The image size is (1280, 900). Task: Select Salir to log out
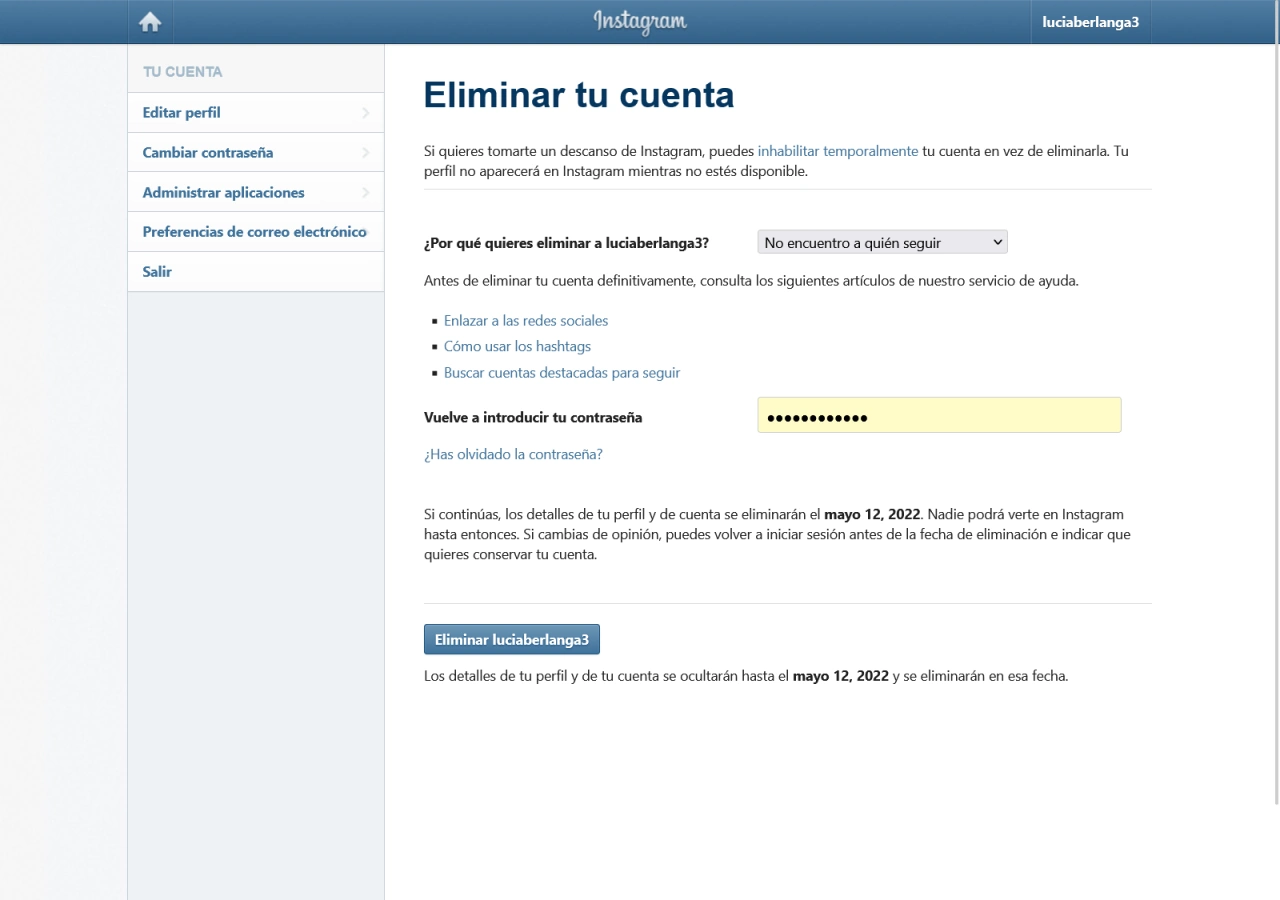tap(256, 272)
